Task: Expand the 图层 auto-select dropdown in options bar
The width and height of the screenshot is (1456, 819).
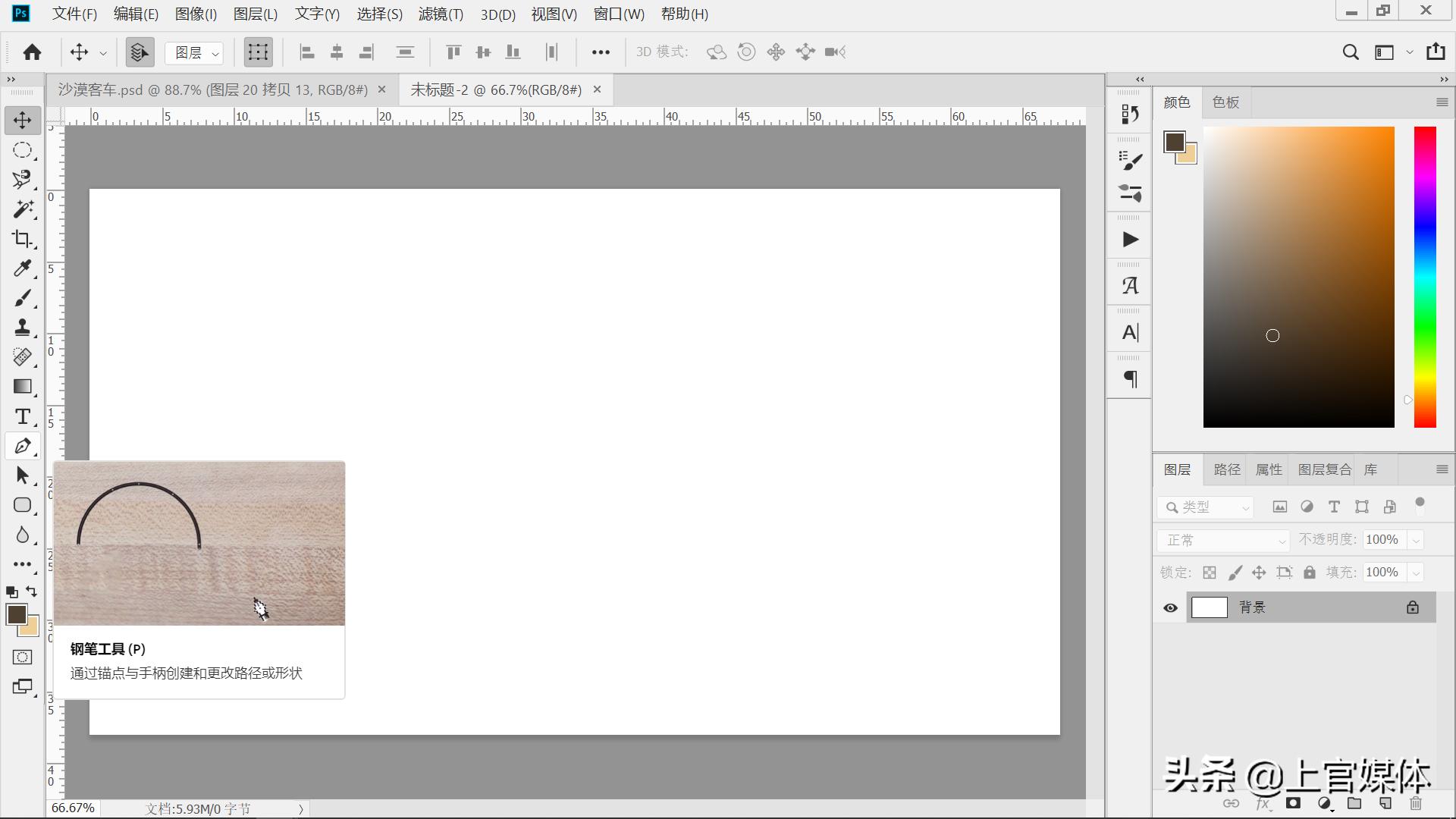Action: [x=215, y=52]
